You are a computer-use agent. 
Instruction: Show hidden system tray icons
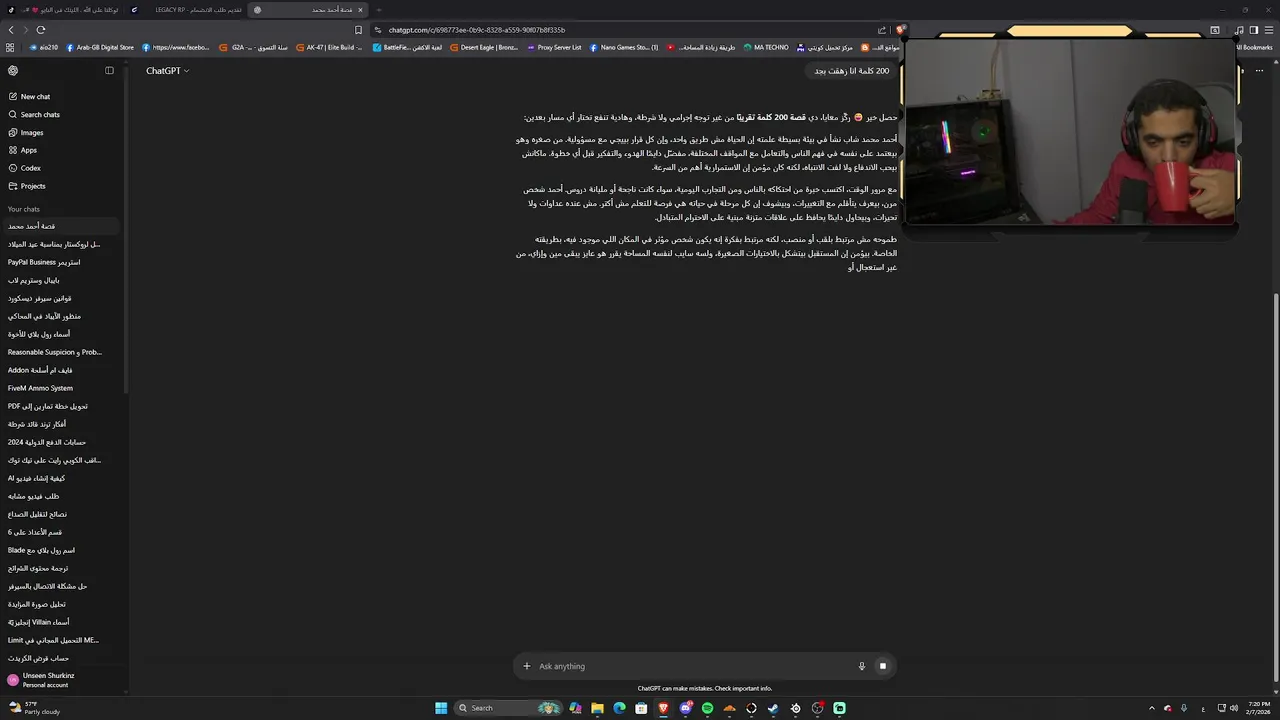tap(1151, 708)
